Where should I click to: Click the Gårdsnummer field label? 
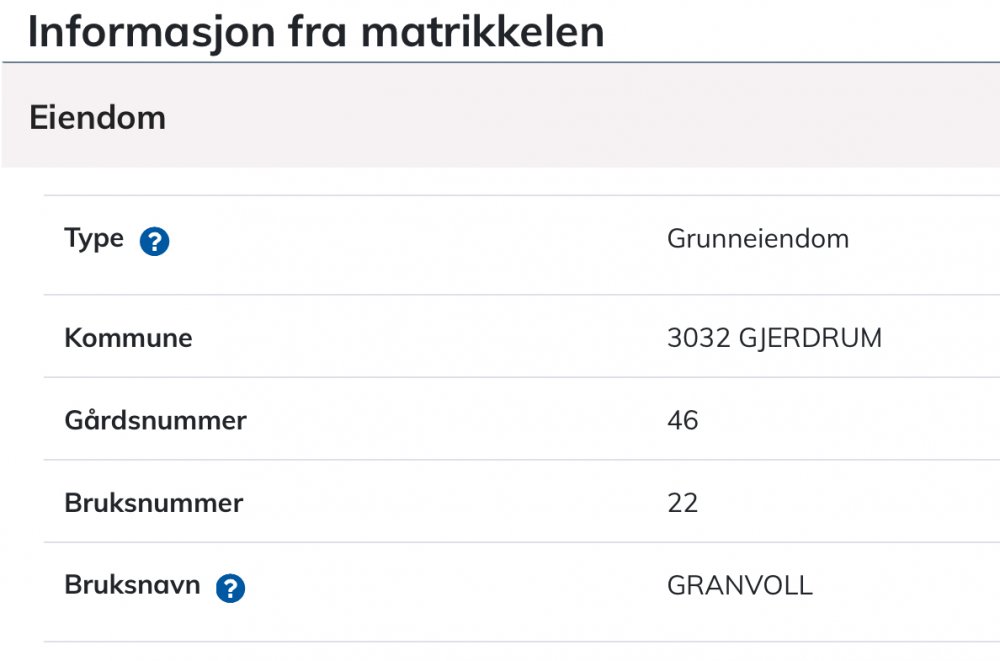pos(155,421)
